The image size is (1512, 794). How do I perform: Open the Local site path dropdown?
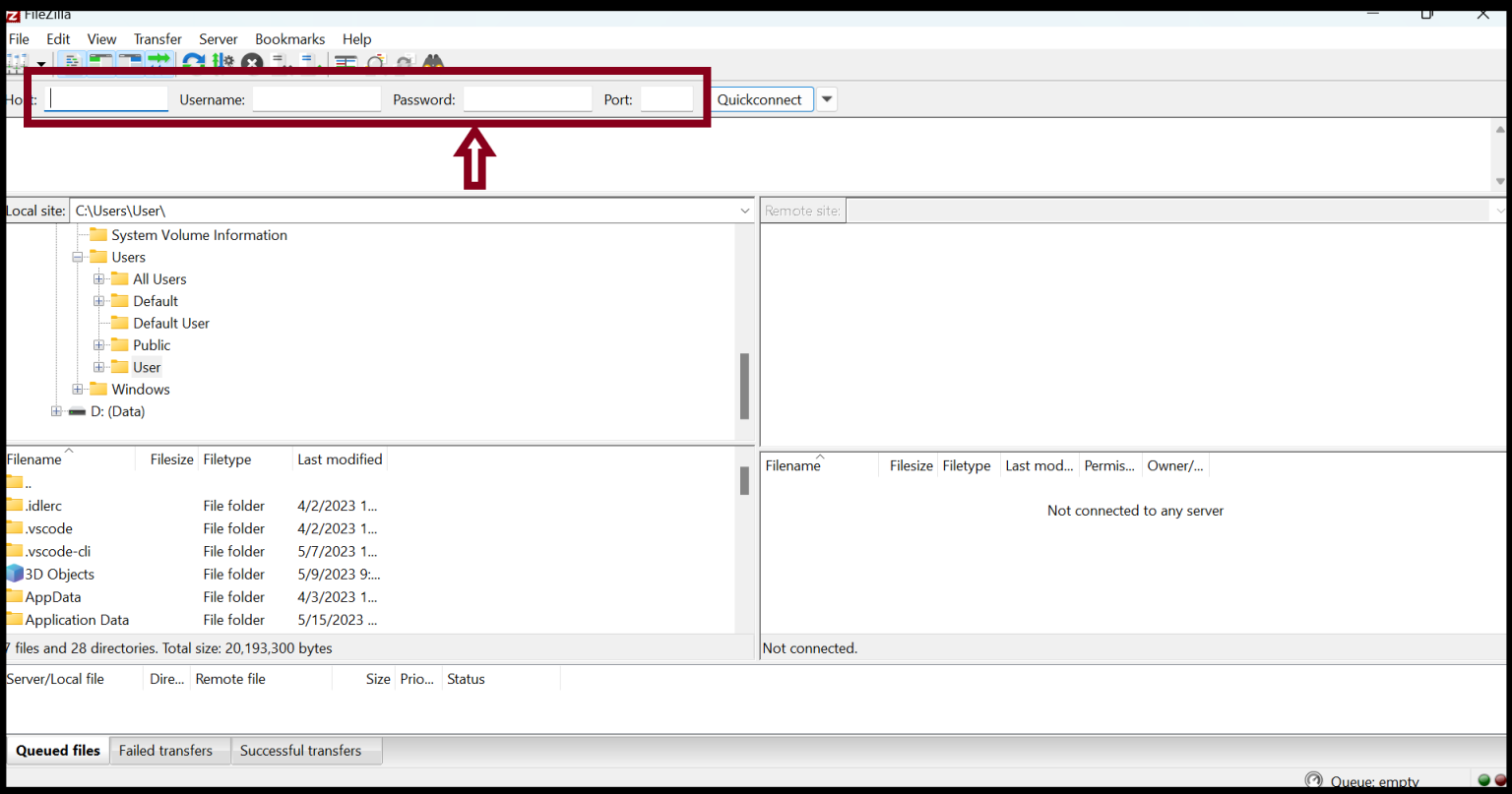744,211
